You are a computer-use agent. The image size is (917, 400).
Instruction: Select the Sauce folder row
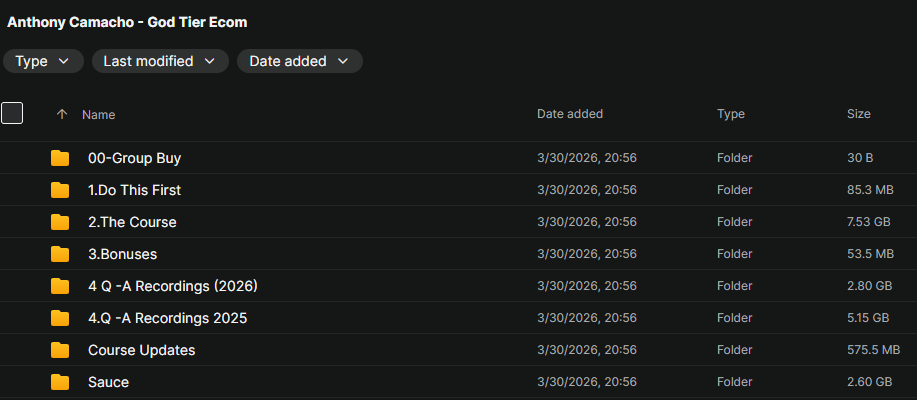click(x=400, y=382)
